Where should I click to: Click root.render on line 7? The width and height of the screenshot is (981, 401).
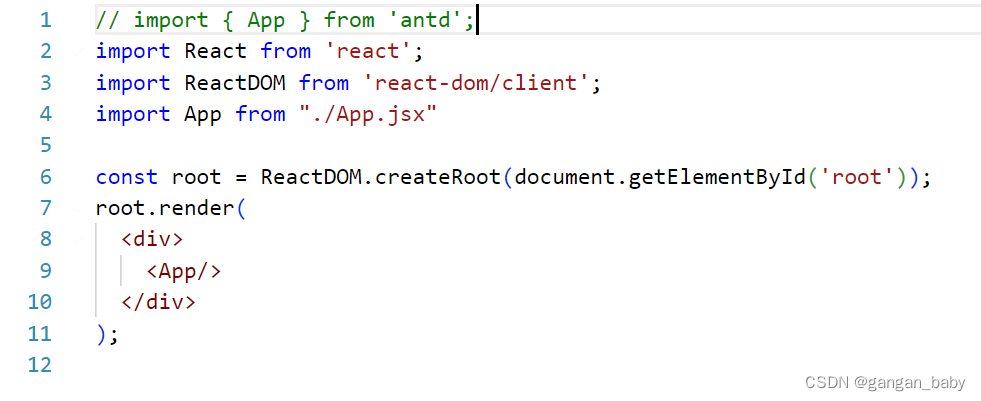coord(165,208)
